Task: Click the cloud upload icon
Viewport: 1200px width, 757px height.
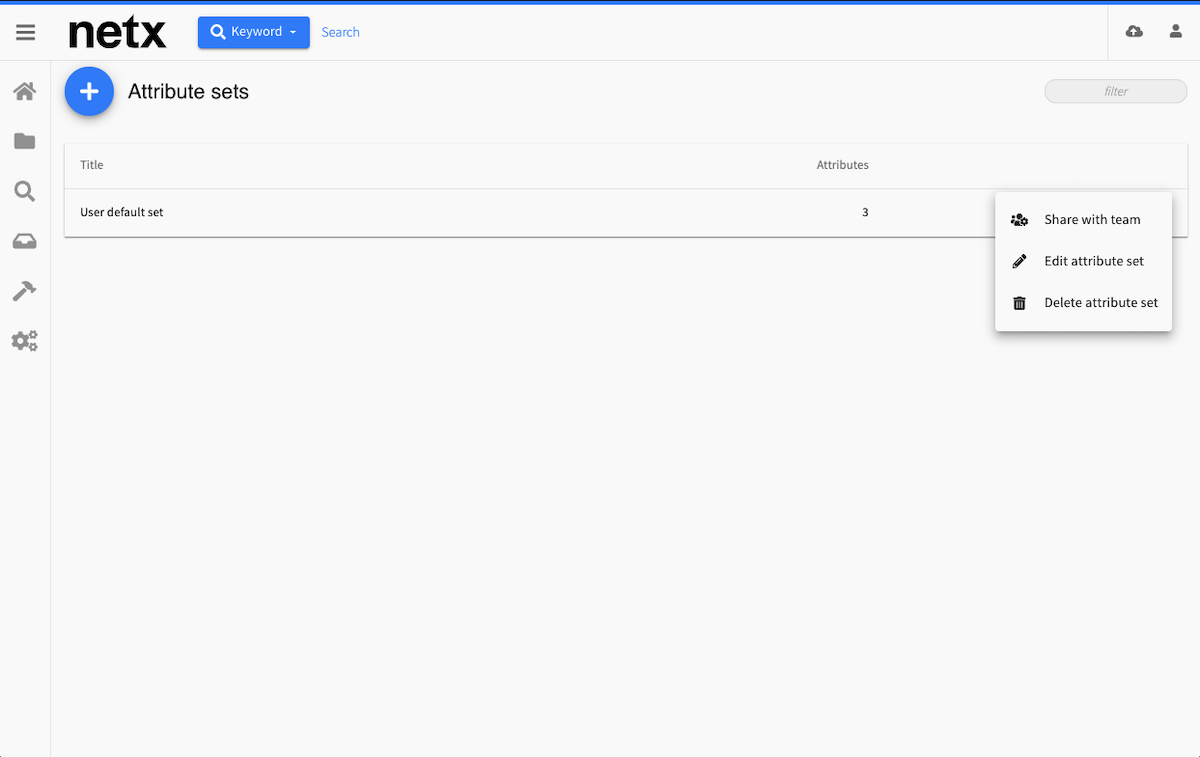Action: (x=1134, y=32)
